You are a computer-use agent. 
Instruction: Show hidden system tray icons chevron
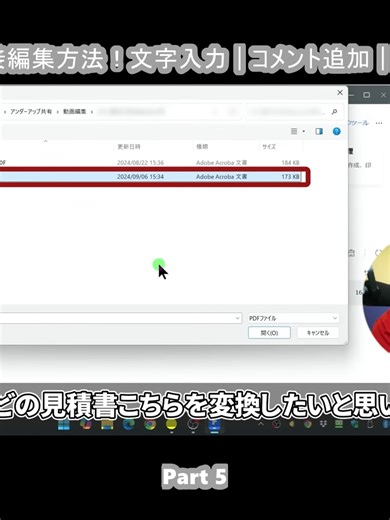coord(261,424)
